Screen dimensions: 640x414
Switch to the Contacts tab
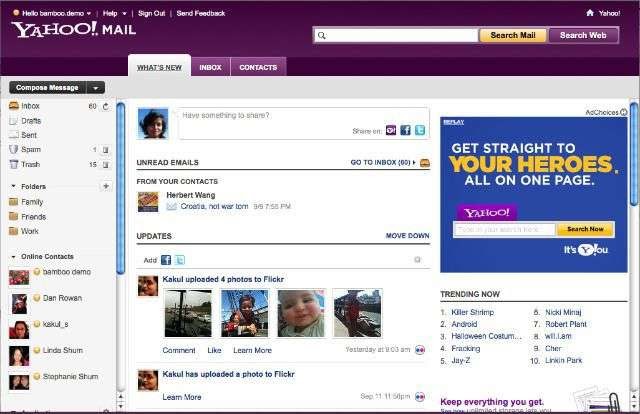click(x=258, y=67)
